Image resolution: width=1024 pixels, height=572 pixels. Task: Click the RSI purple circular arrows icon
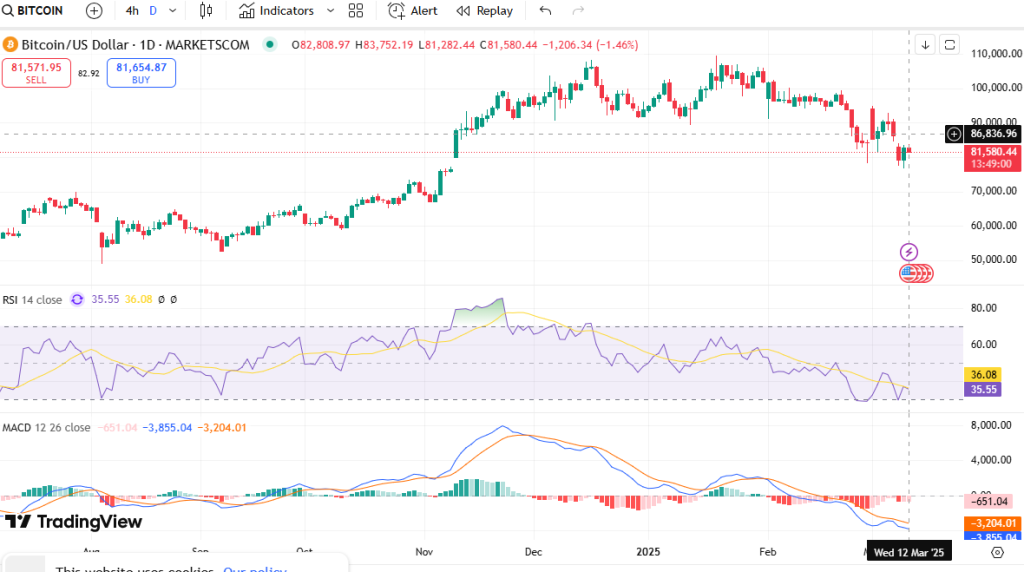click(x=77, y=300)
